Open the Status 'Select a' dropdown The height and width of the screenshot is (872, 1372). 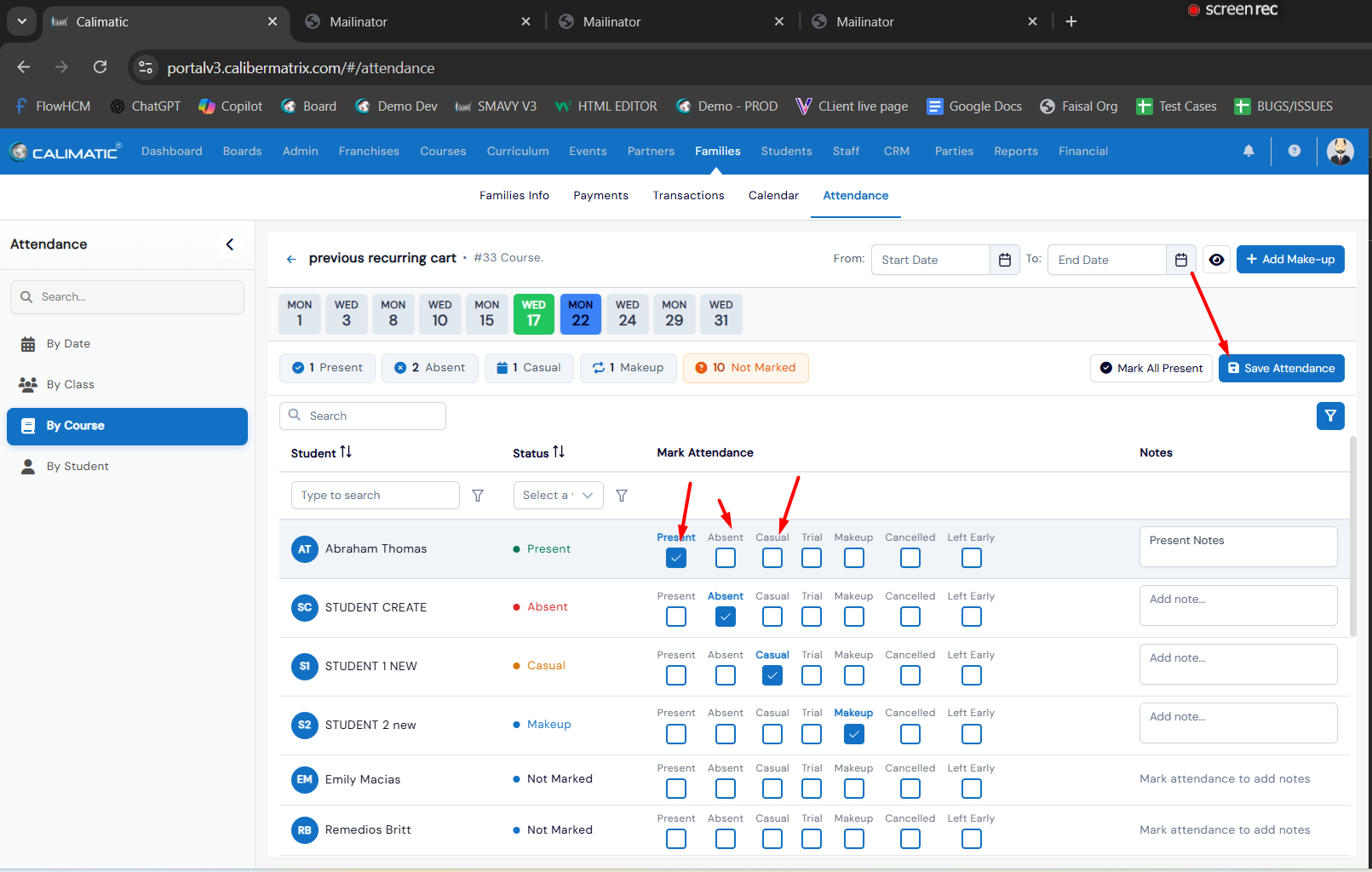click(x=558, y=496)
